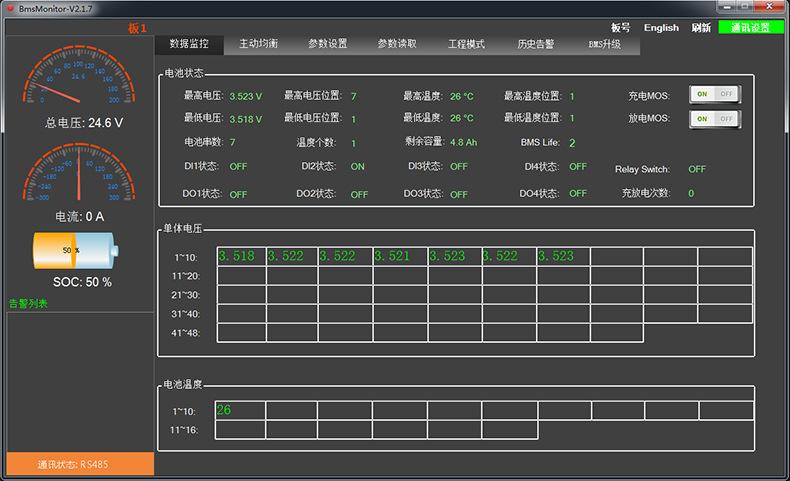Click the DI1状态 OFF value

click(x=238, y=166)
